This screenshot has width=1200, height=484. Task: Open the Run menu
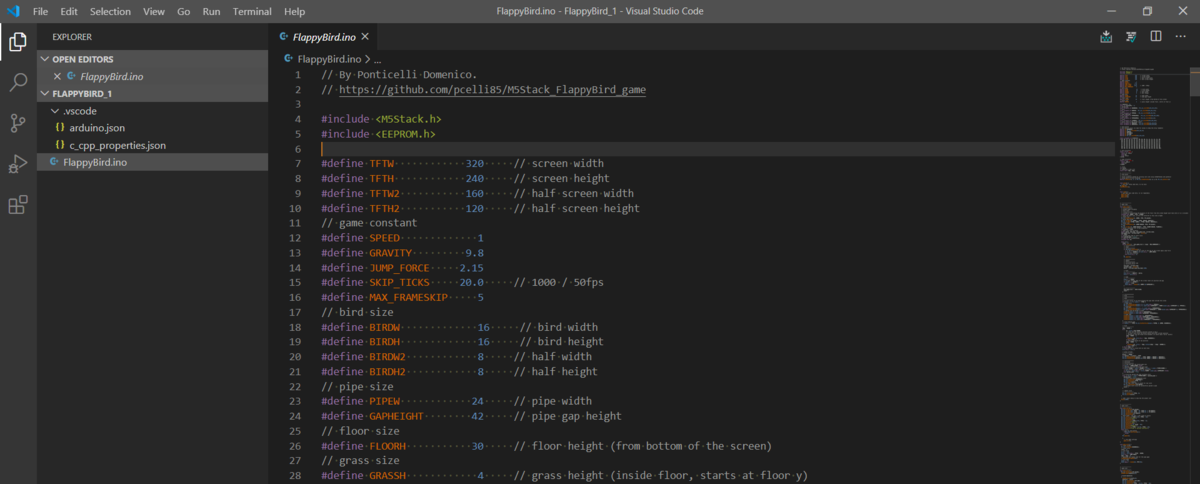click(212, 11)
